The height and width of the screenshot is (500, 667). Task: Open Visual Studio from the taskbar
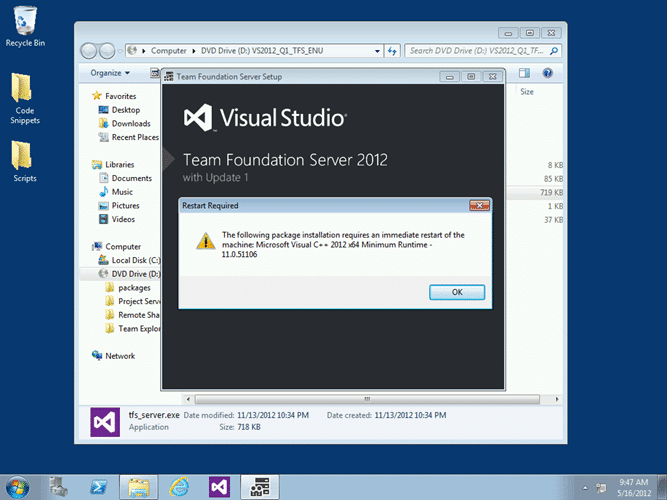[219, 488]
